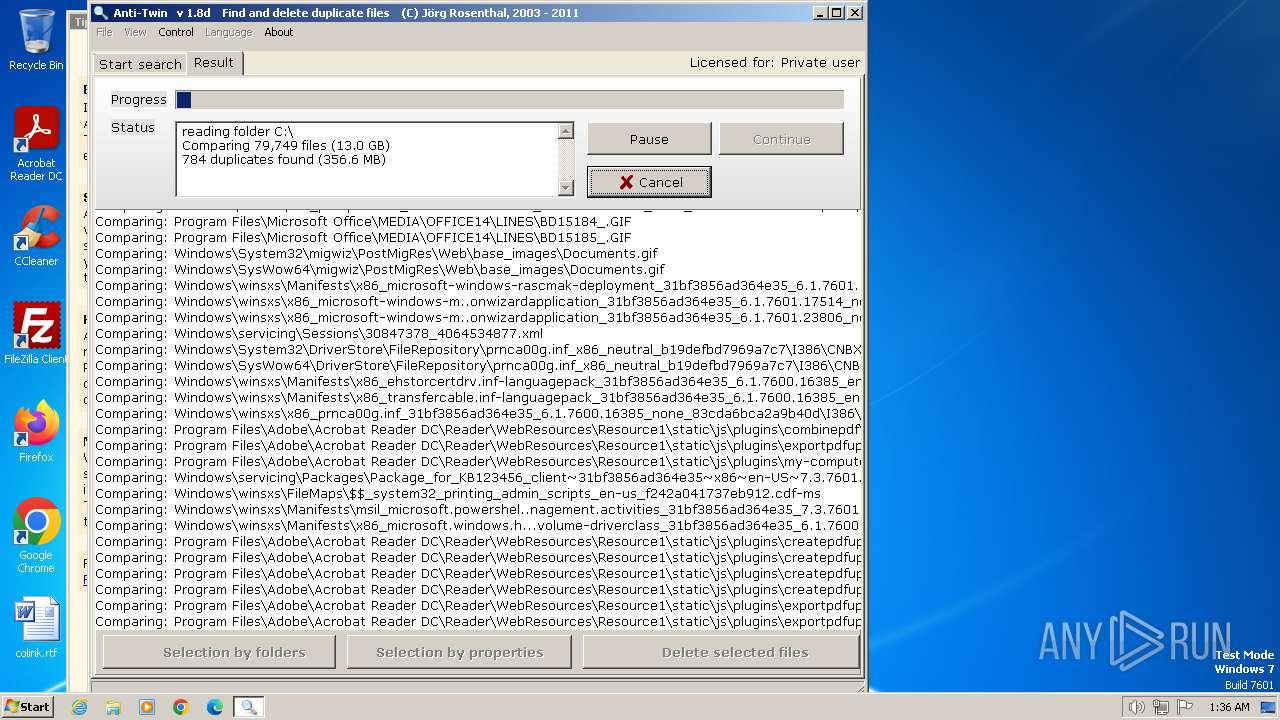
Task: Click the Start button
Action: click(x=27, y=706)
